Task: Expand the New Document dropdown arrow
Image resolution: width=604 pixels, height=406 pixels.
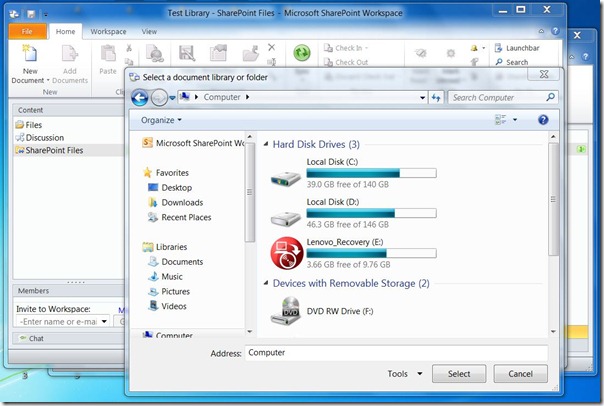Action: tap(48, 81)
